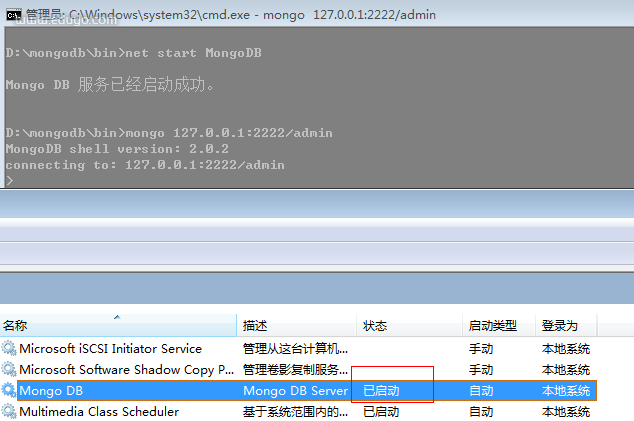The height and width of the screenshot is (421, 634).
Task: Sort services by 描述 column header
Action: point(255,326)
